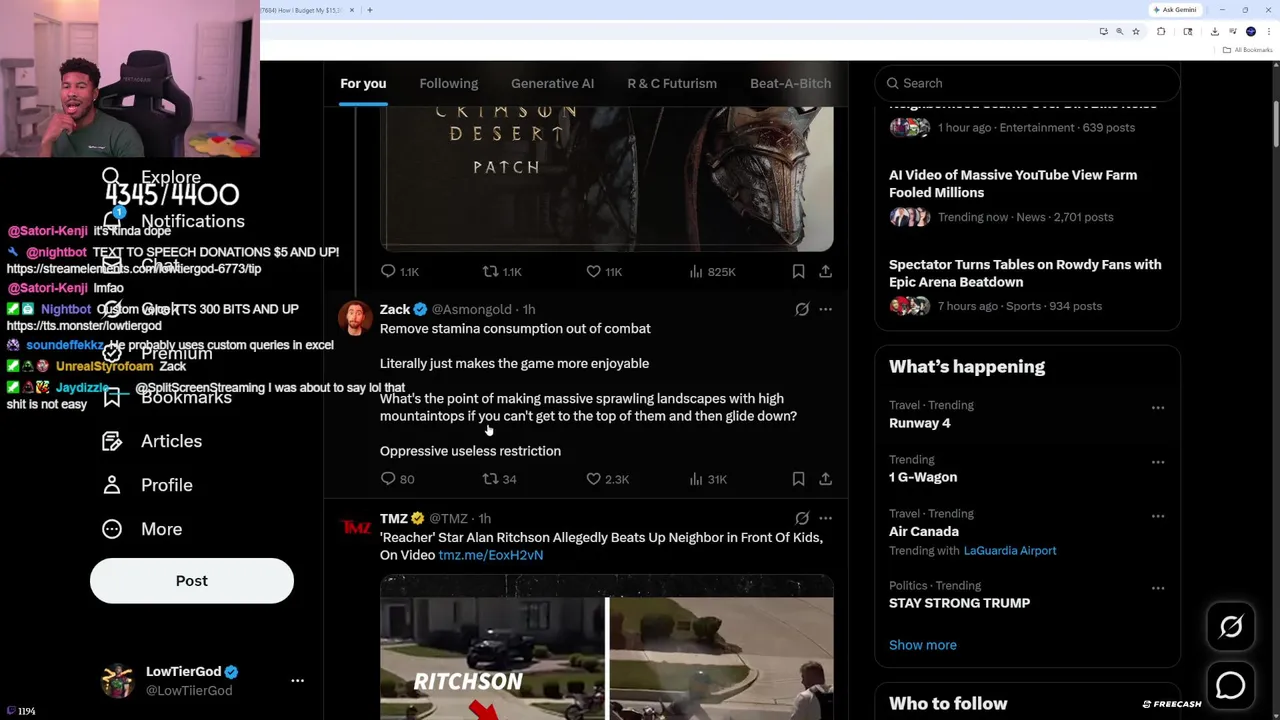1280x720 pixels.
Task: View analytics of the 825K views post
Action: (712, 271)
